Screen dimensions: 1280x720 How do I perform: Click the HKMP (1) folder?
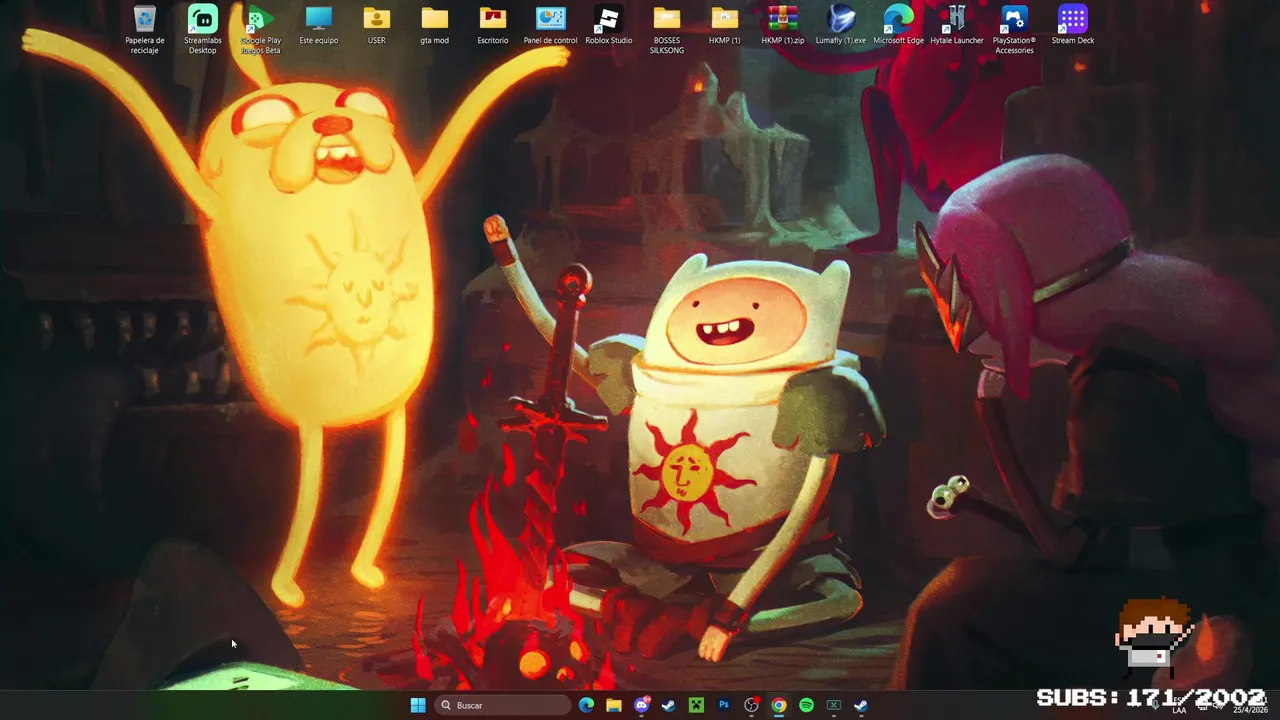pos(724,25)
